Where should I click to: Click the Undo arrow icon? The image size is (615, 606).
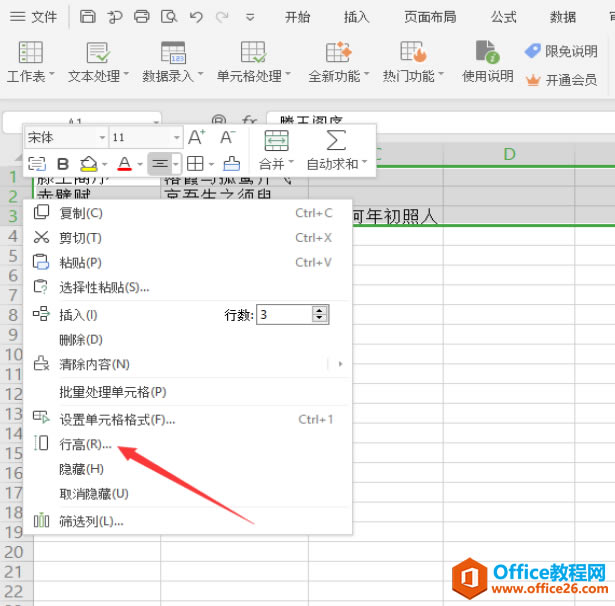[x=196, y=17]
